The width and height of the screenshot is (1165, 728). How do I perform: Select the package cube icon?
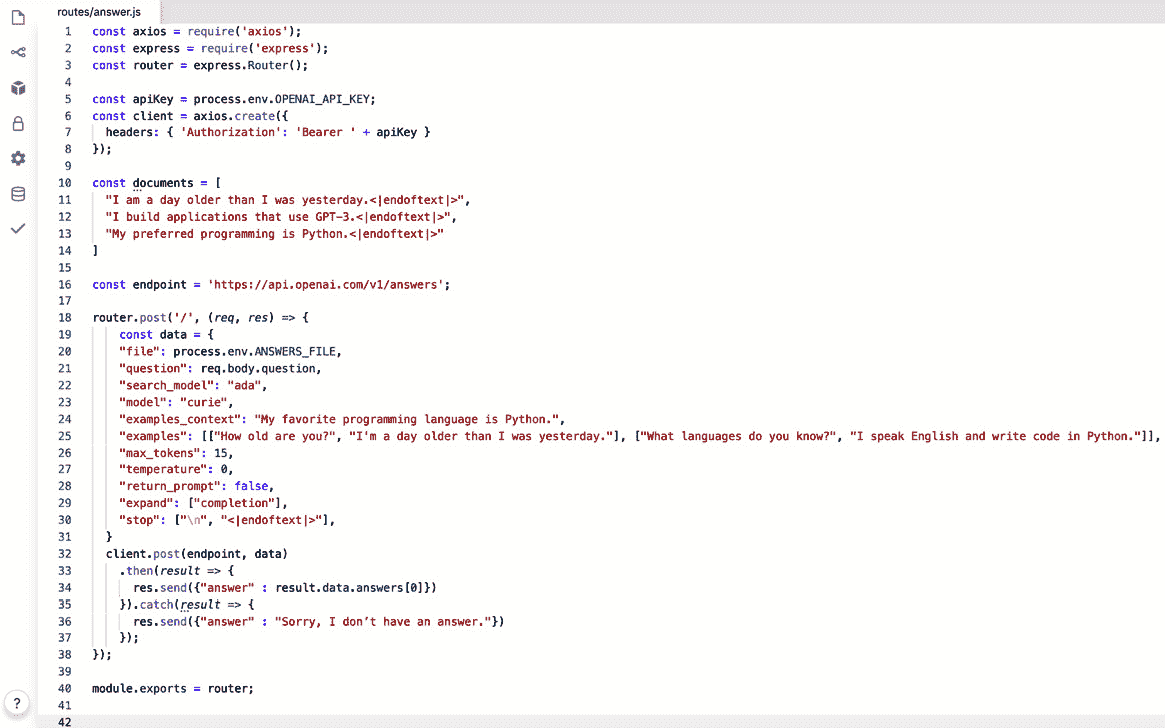click(15, 88)
